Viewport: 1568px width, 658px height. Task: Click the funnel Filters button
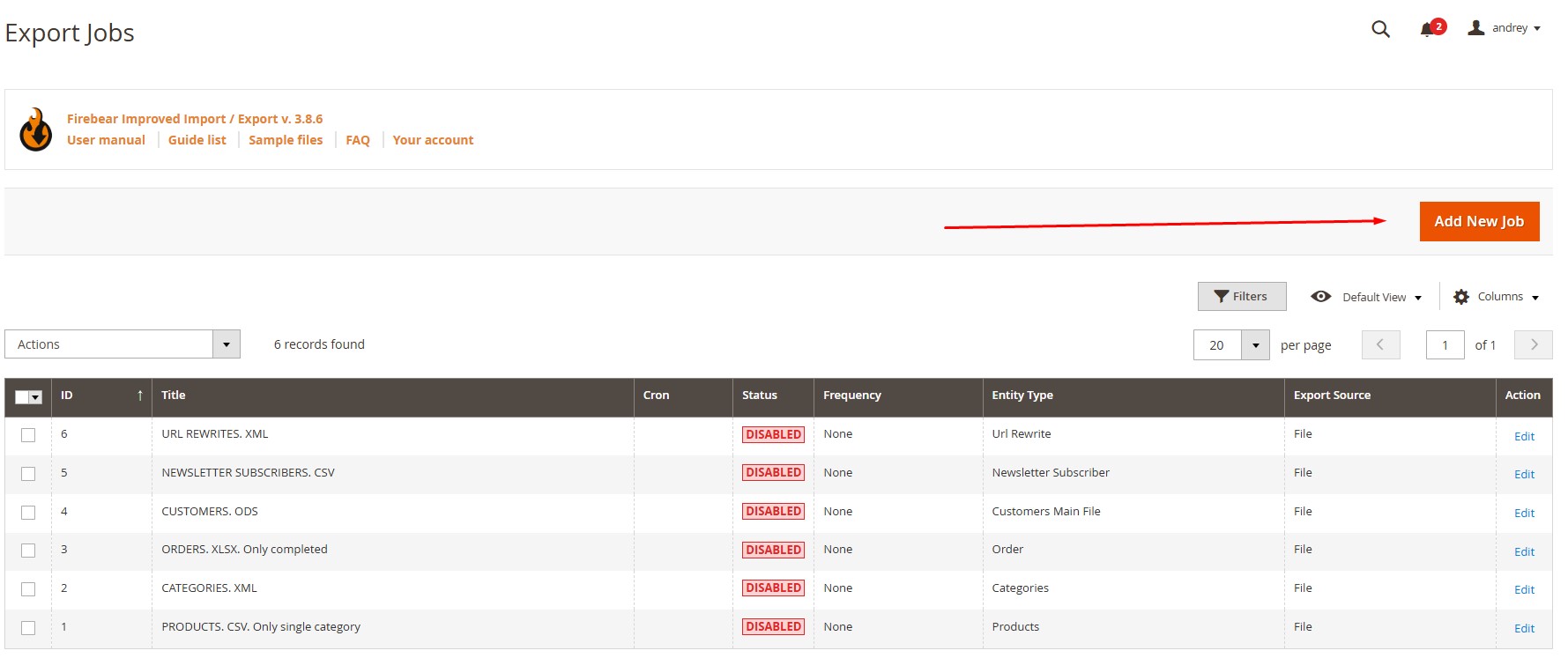1241,297
